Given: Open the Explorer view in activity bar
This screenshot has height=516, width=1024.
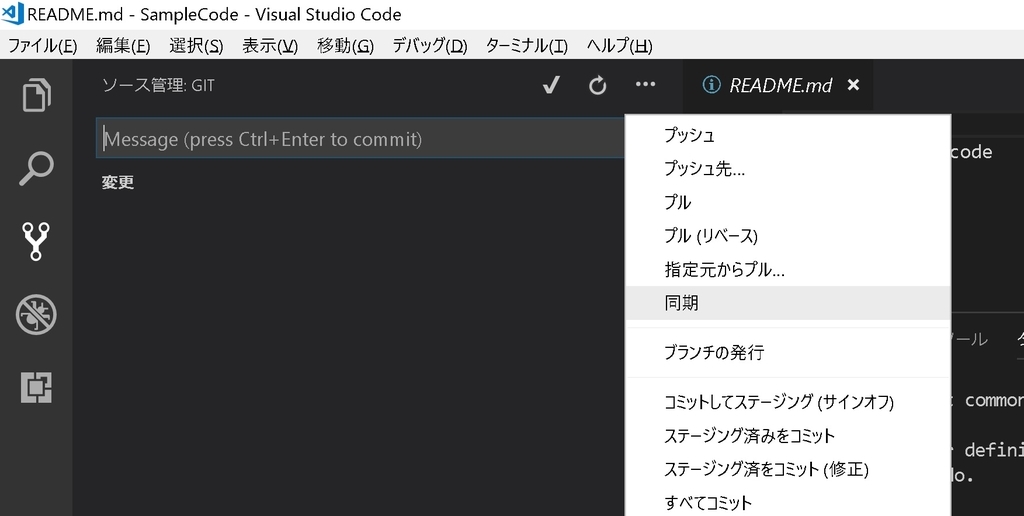Looking at the screenshot, I should coord(36,95).
